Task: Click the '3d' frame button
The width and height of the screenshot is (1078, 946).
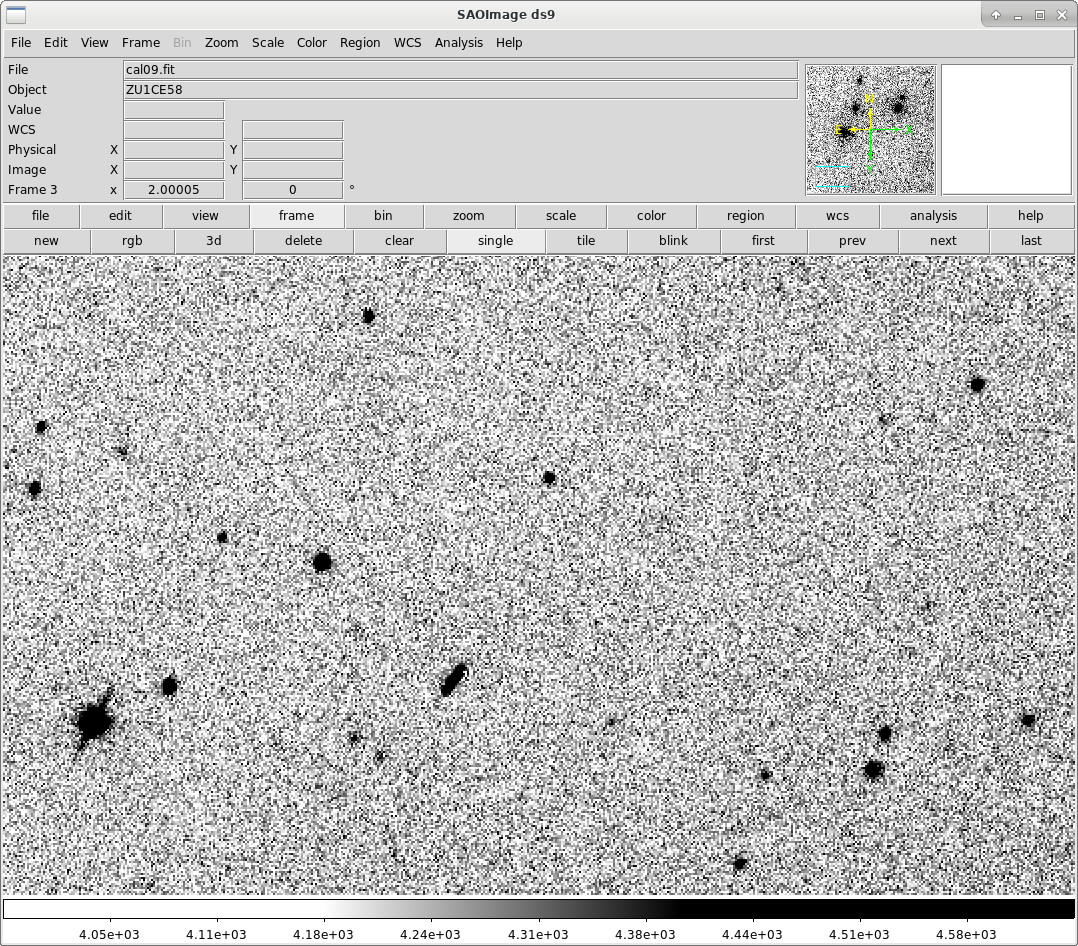Action: click(214, 241)
